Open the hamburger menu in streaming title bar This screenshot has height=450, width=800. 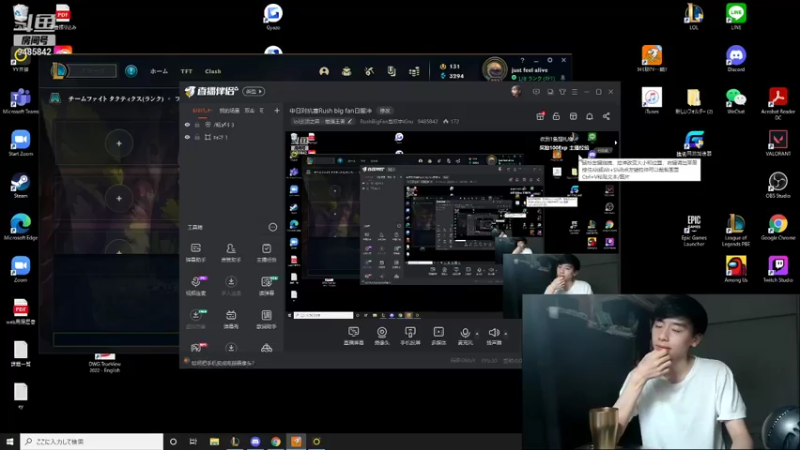point(574,92)
